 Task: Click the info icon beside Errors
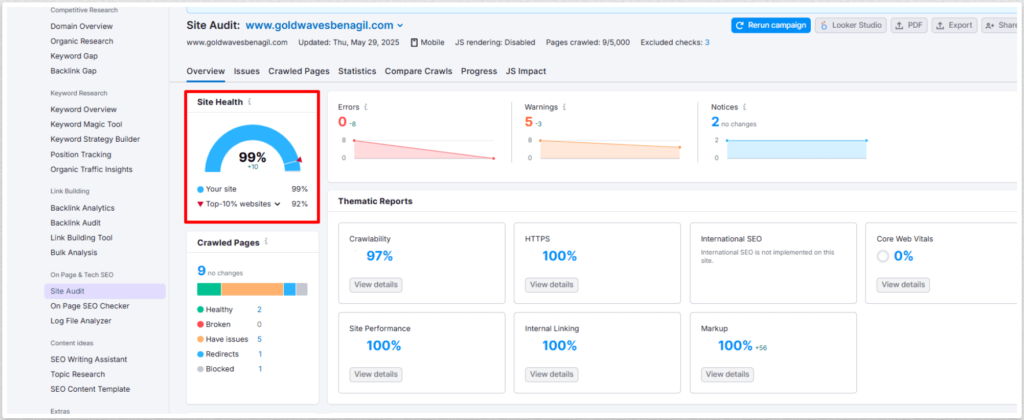click(x=368, y=106)
